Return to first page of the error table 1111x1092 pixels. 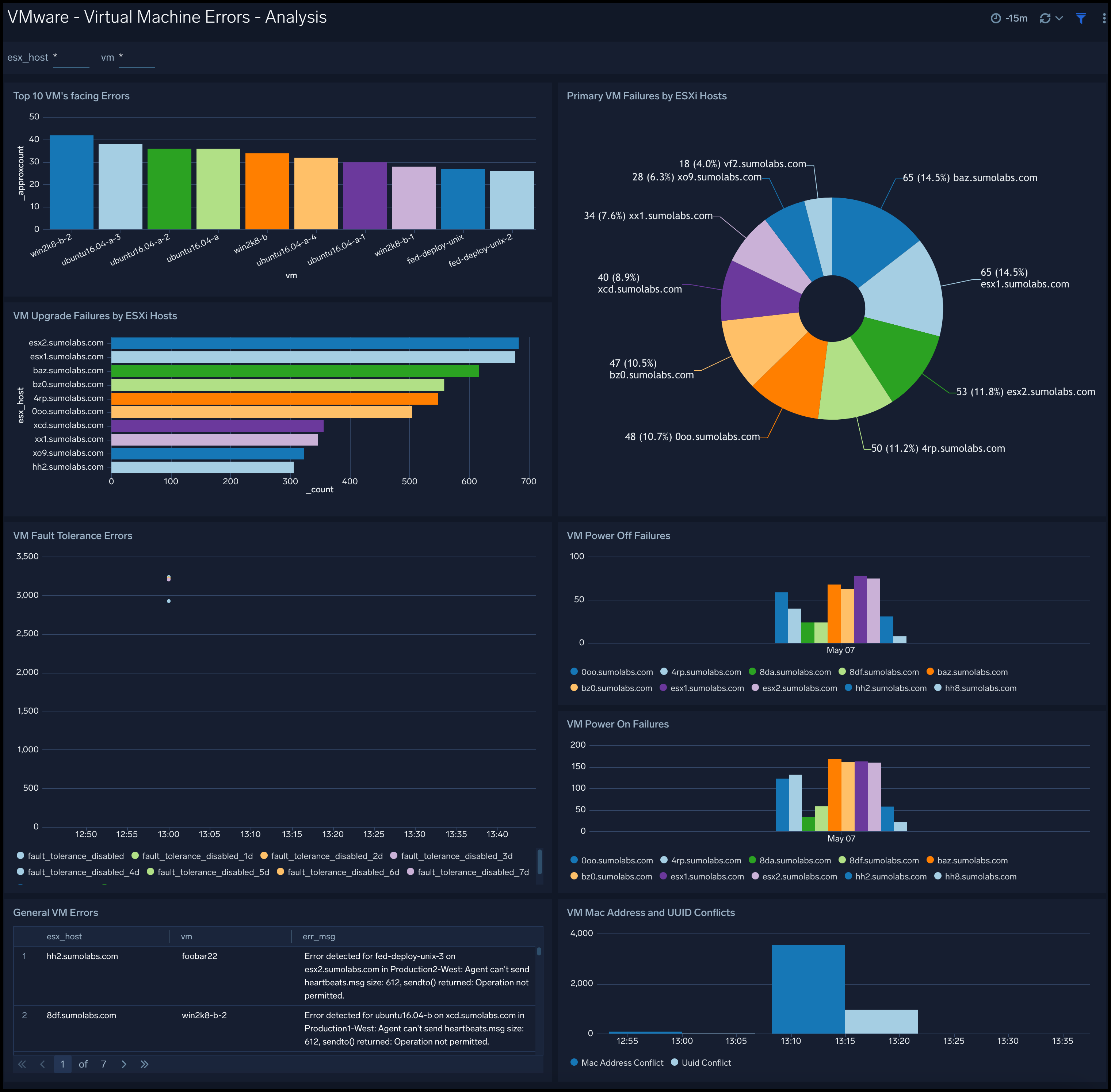click(x=22, y=1064)
